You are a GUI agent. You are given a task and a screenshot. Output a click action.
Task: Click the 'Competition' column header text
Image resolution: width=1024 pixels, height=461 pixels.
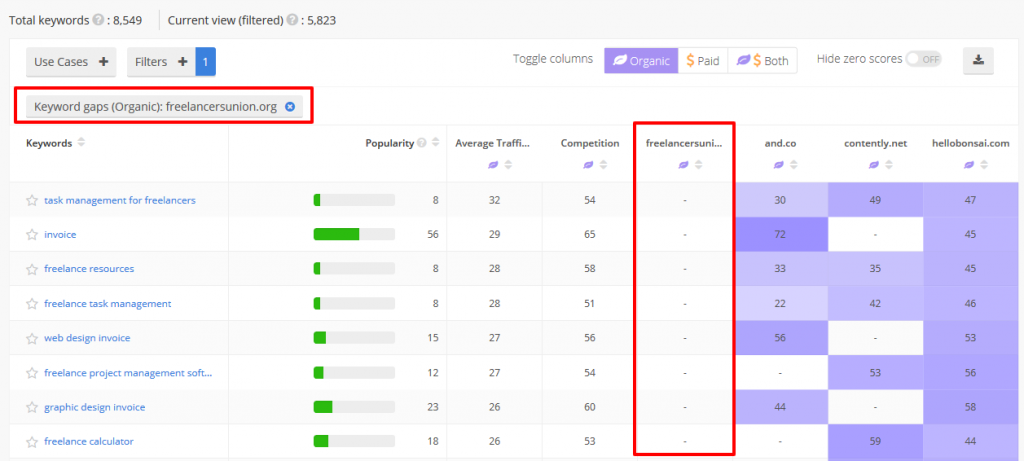(590, 144)
